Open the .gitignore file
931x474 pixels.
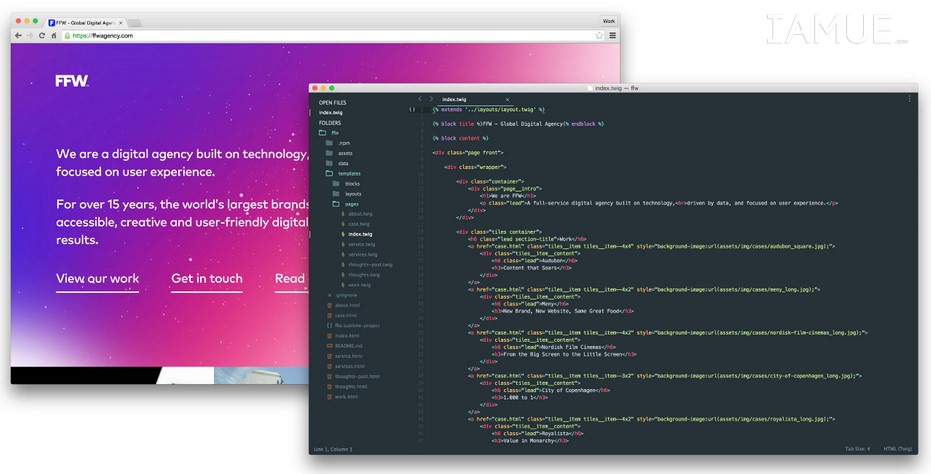click(346, 295)
